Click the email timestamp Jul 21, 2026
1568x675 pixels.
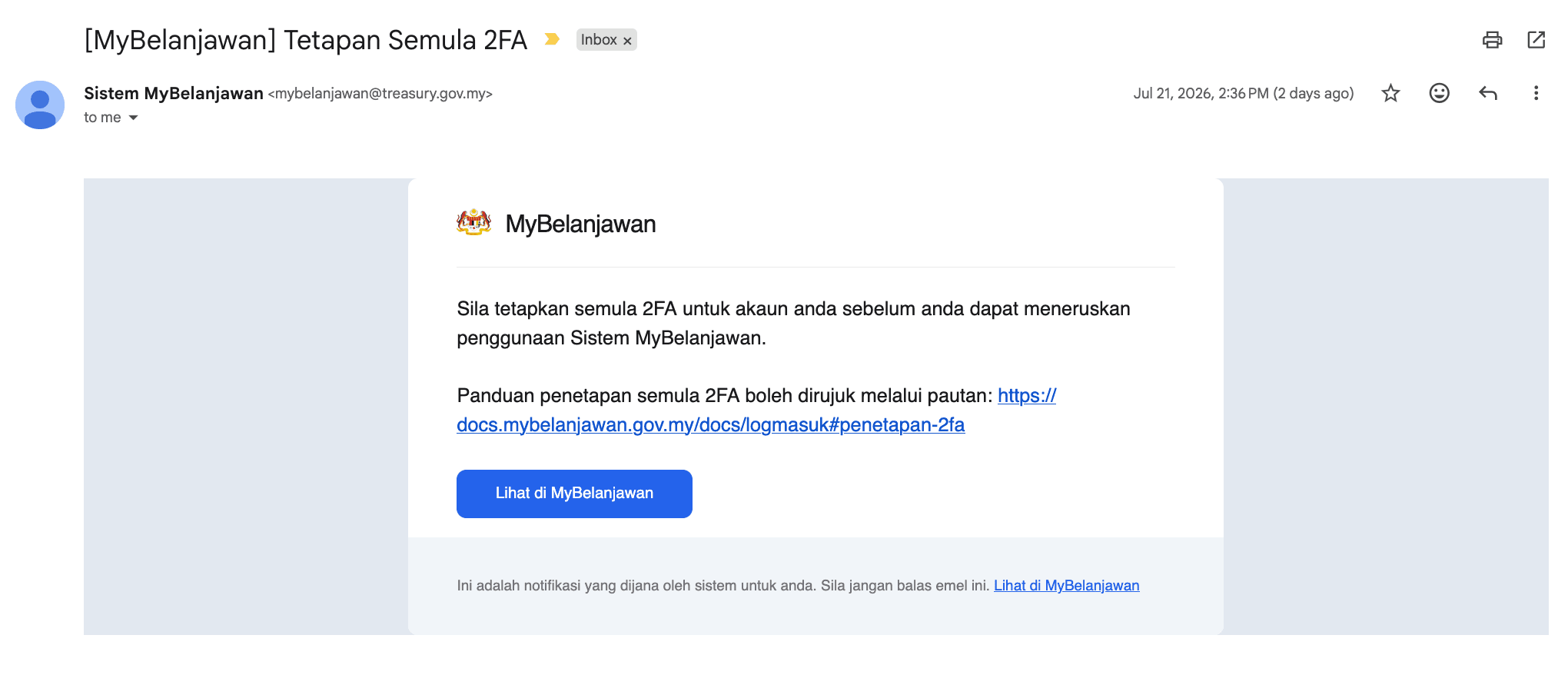[x=1243, y=94]
